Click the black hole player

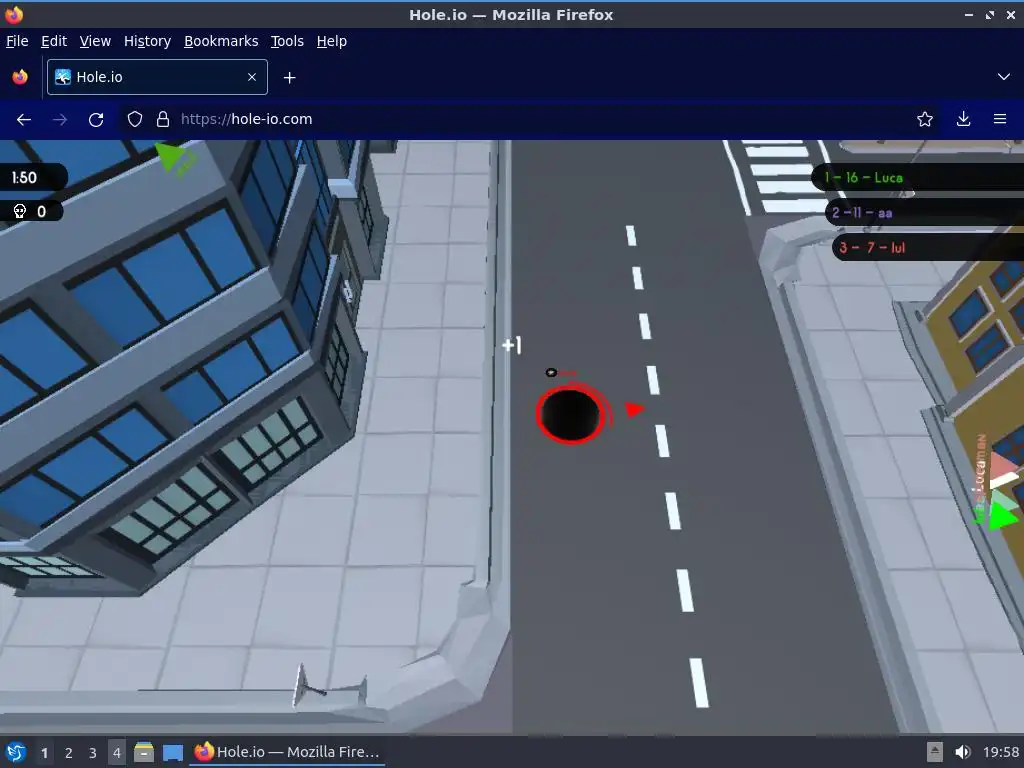coord(570,415)
